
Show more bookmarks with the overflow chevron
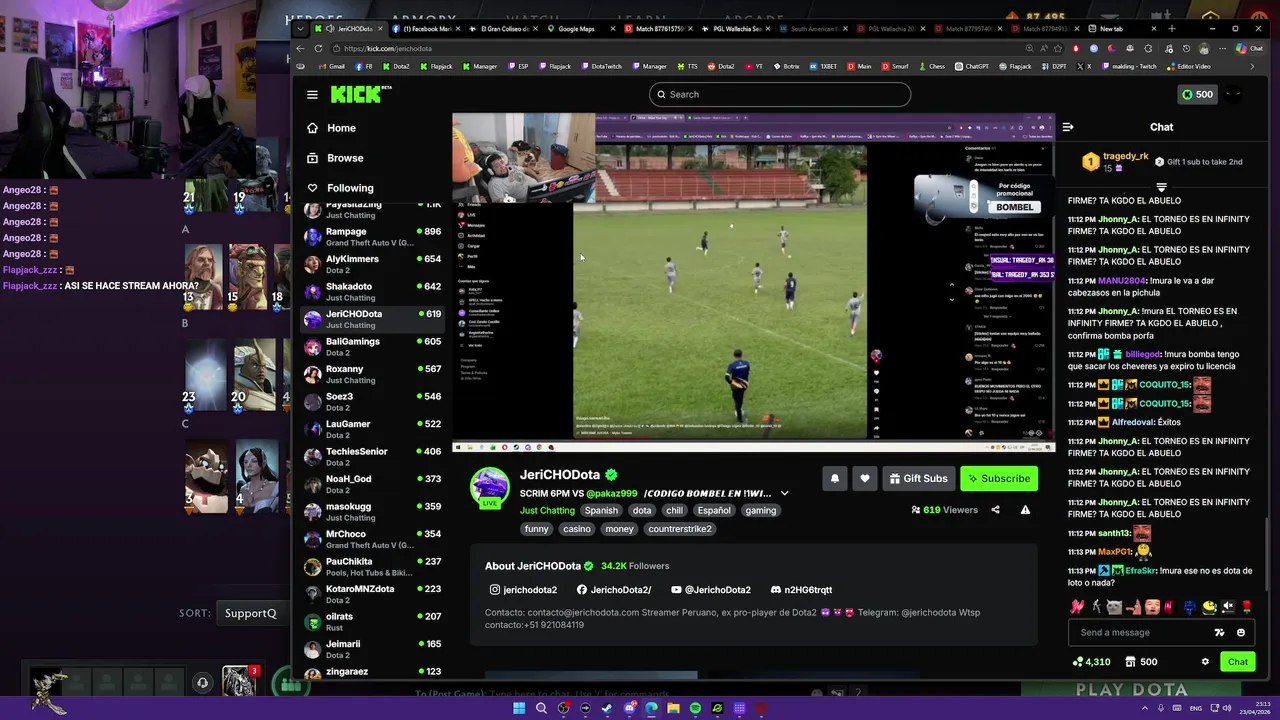1252,66
